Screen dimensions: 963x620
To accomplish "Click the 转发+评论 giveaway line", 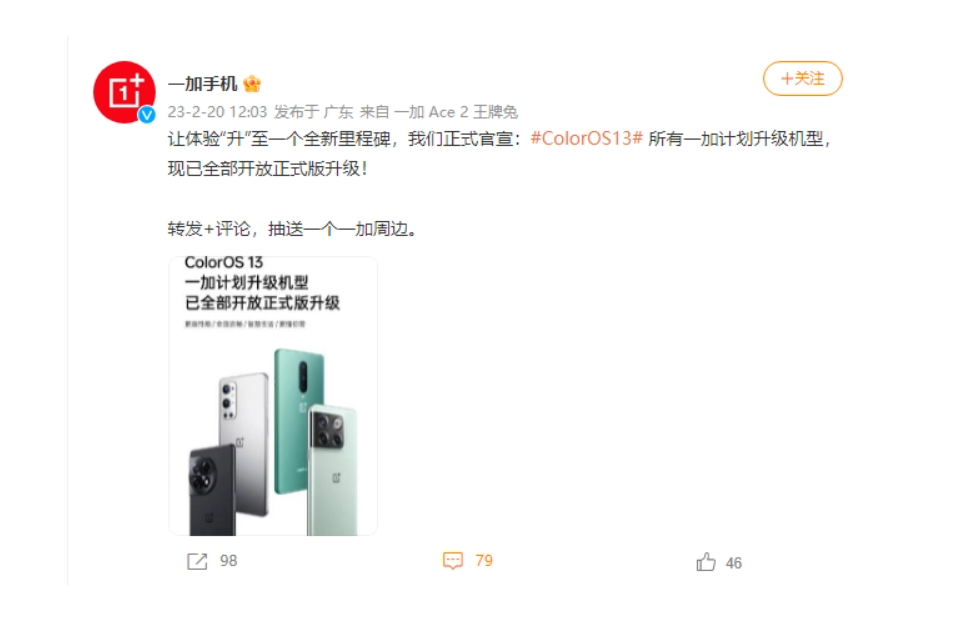I will (292, 229).
